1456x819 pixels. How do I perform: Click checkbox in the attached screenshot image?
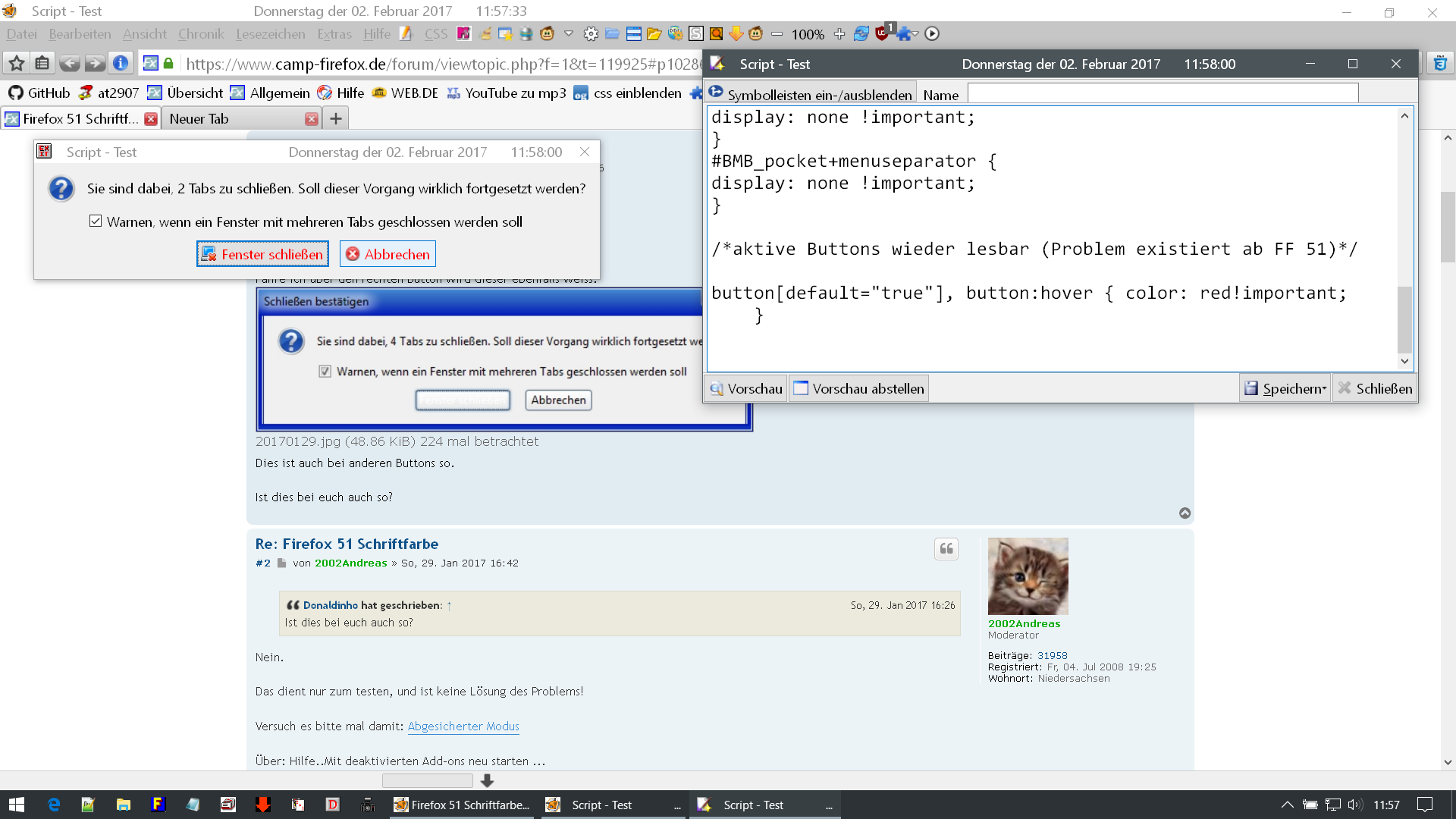tap(325, 372)
